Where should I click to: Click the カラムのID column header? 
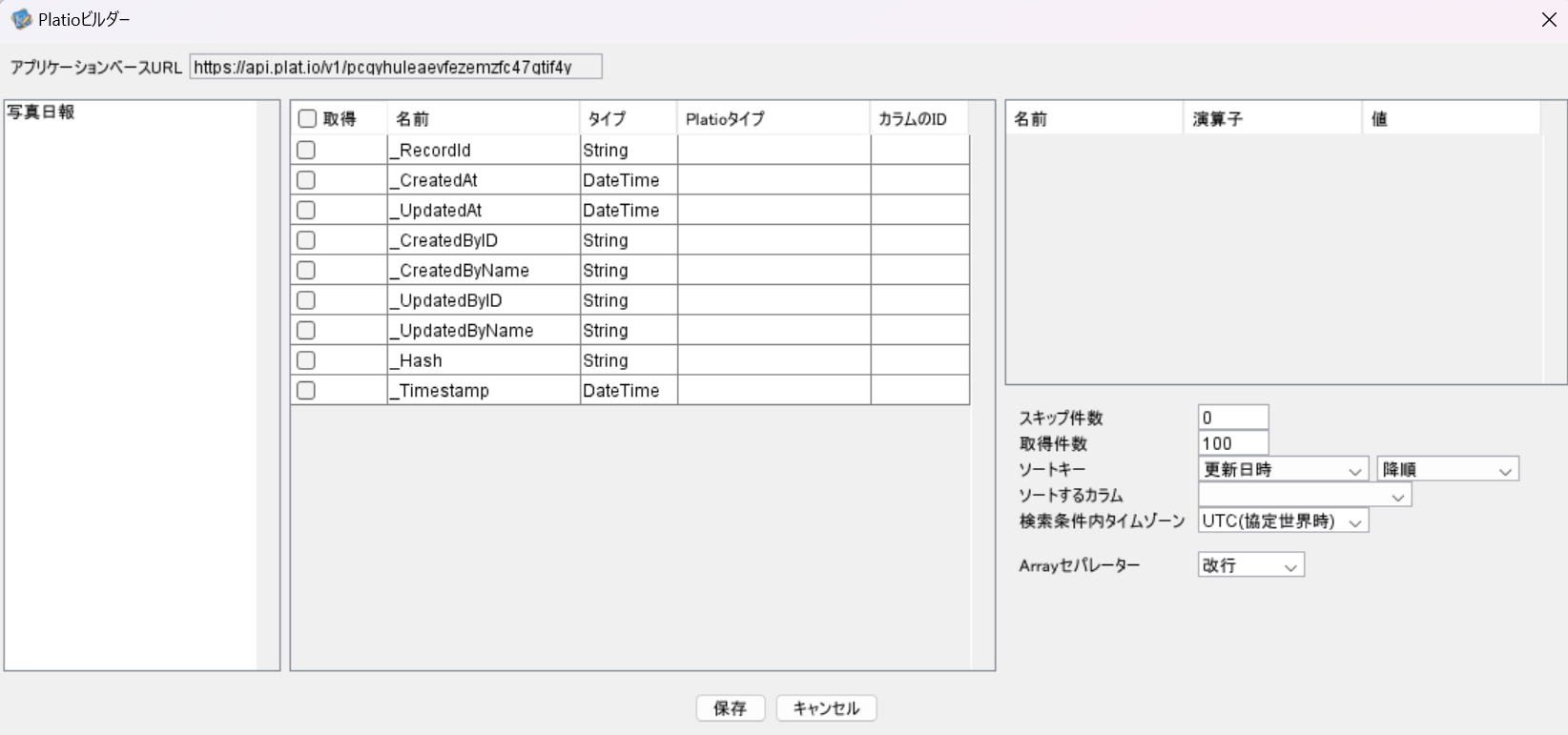point(919,119)
